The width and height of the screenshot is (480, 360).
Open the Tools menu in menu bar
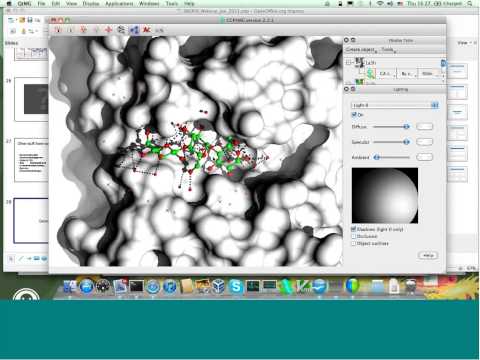(x=172, y=4)
